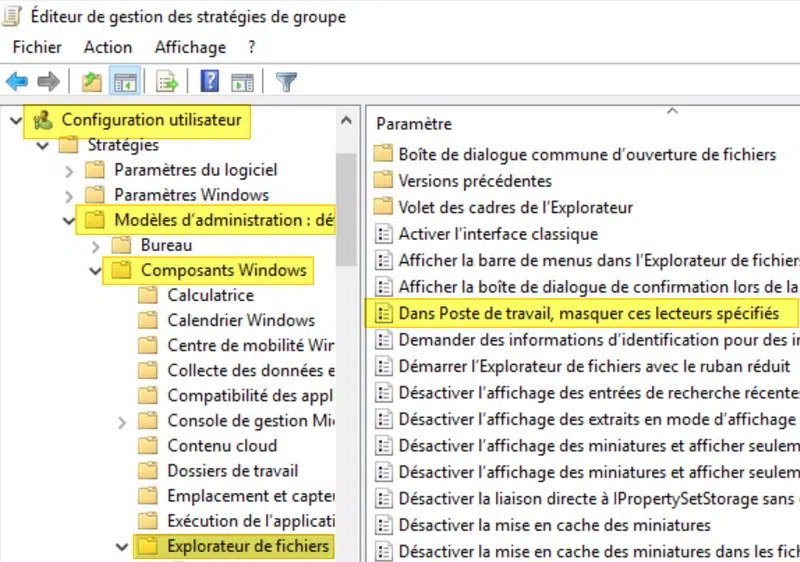Collapse the Explorateur de fichiers node
This screenshot has height=562, width=800.
click(122, 547)
